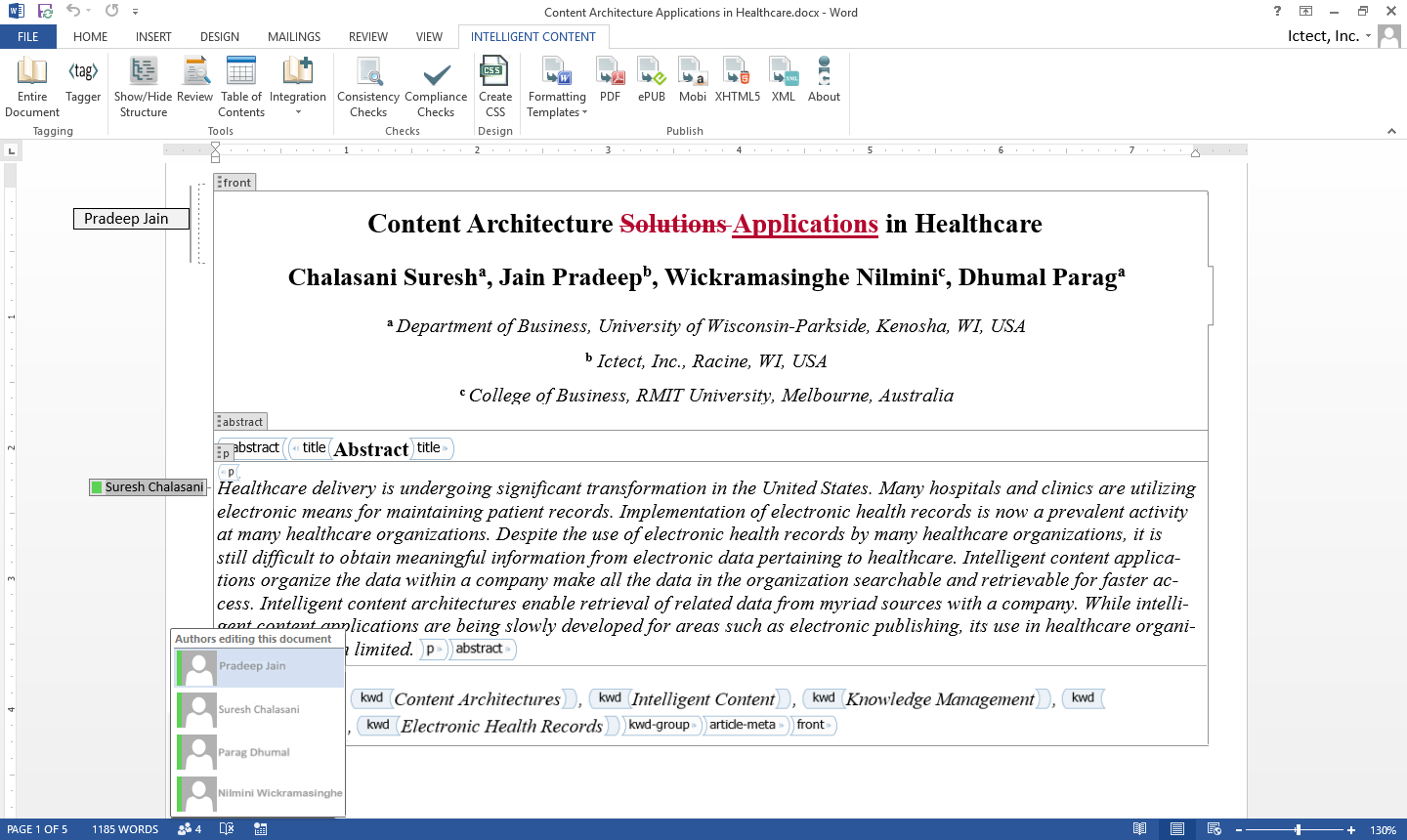Screen dimensions: 1407x840
Task: Open Customize Quick Access Toolbar dropdown
Action: pos(135,12)
